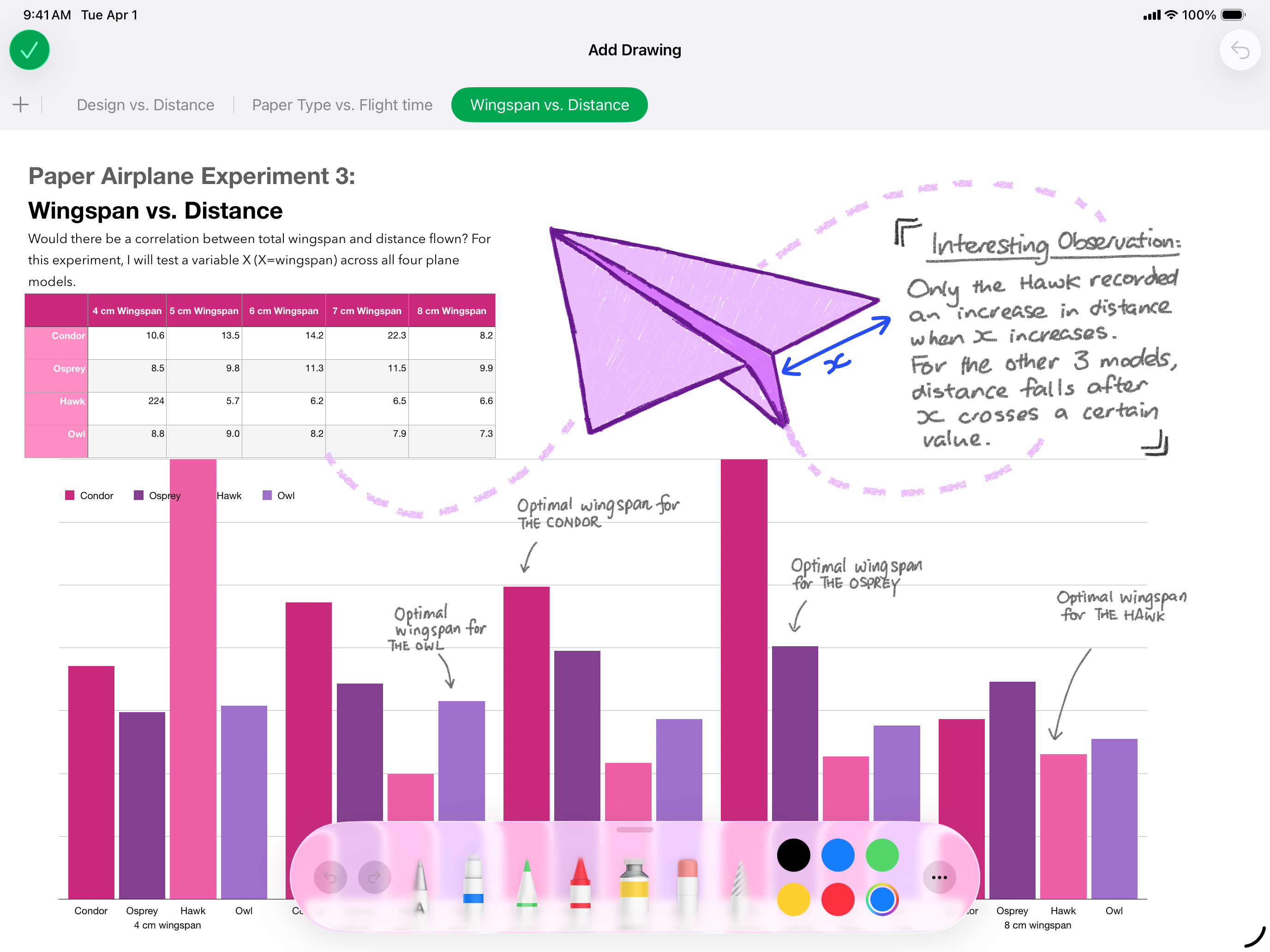The width and height of the screenshot is (1270, 952).
Task: Tap the Condor cell showing 22.3
Action: click(367, 343)
